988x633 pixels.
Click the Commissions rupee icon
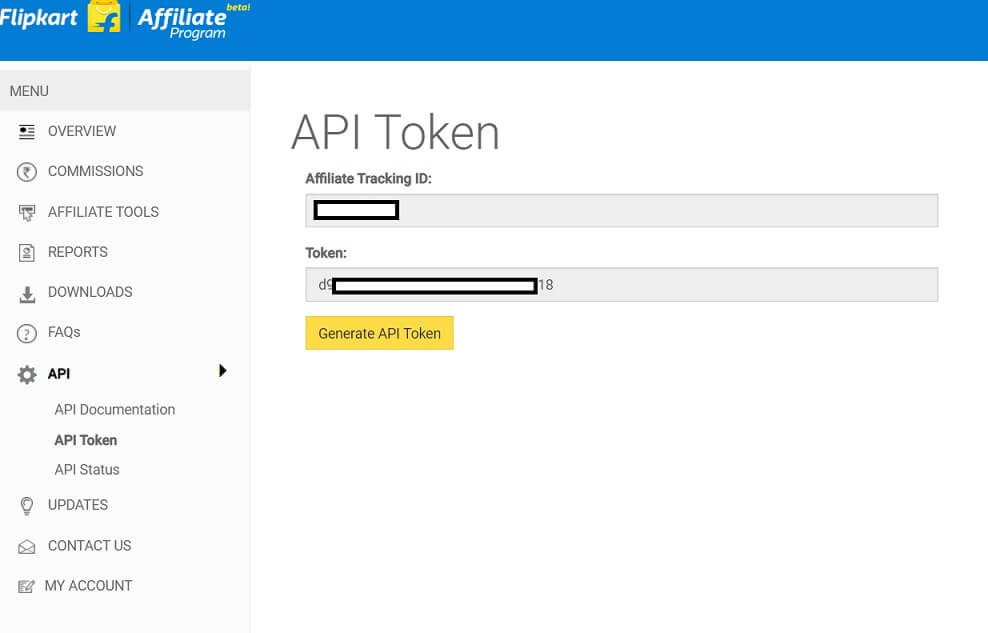coord(26,172)
